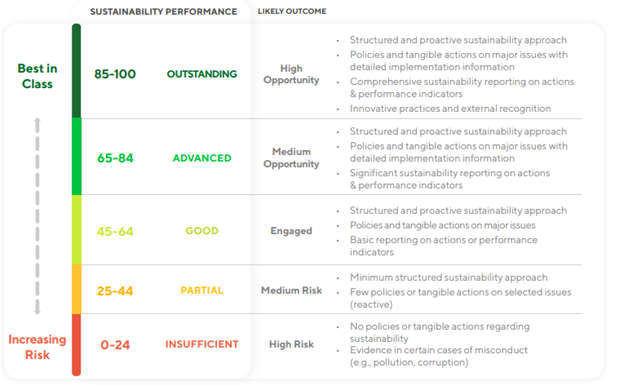Screen dimensions: 624x385
Task: Click the dark green Outstanding color bar
Action: point(76,70)
